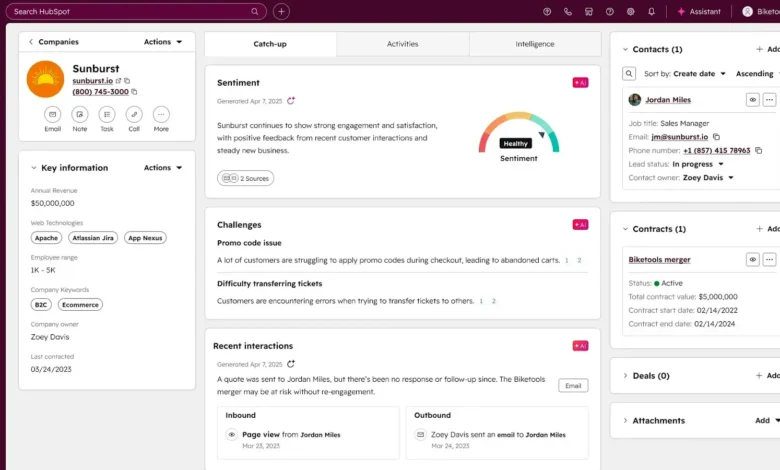Toggle preview eye for Jordan Miles
Screen dimensions: 780x470
[752, 100]
